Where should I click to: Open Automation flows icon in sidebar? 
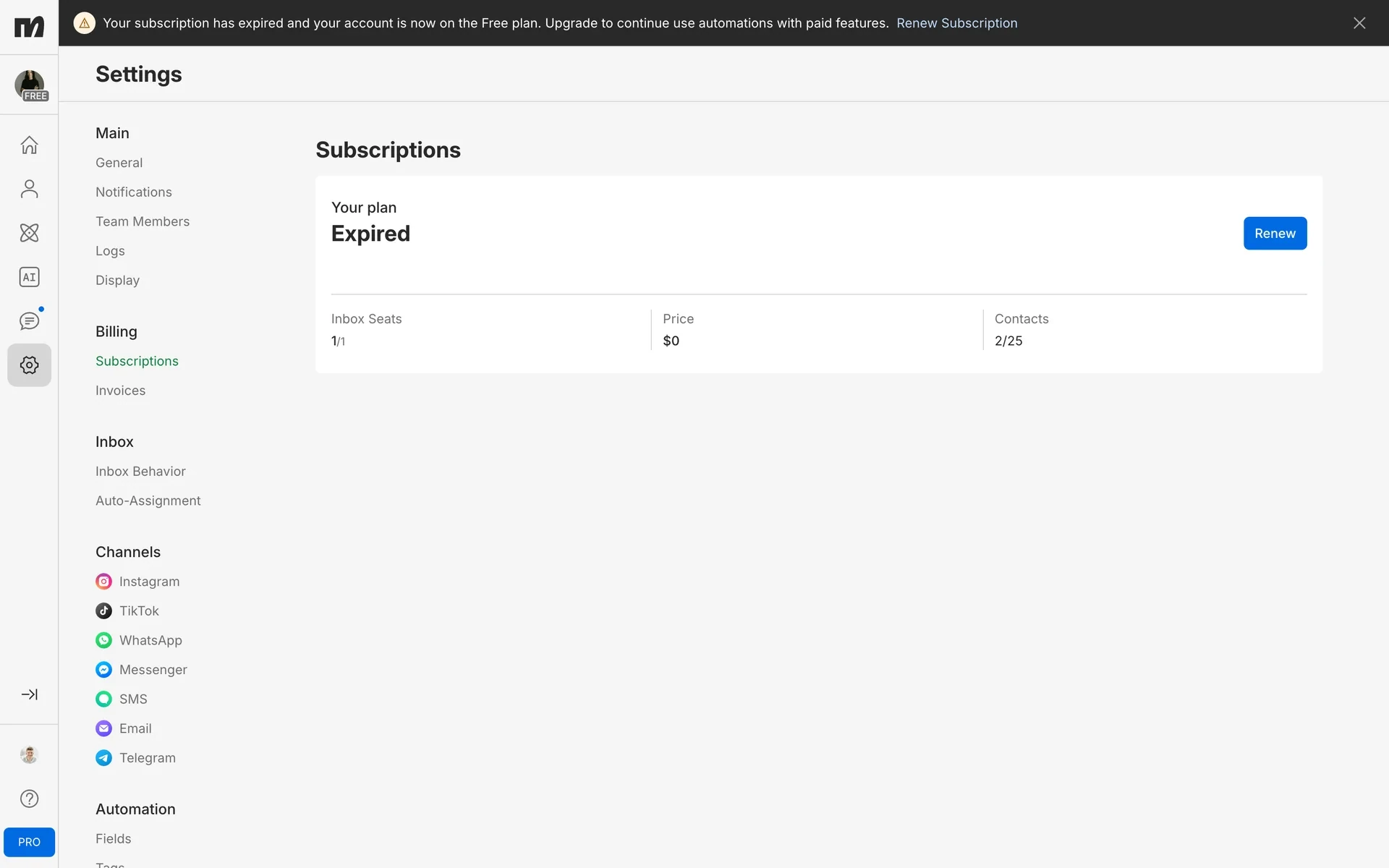click(29, 233)
